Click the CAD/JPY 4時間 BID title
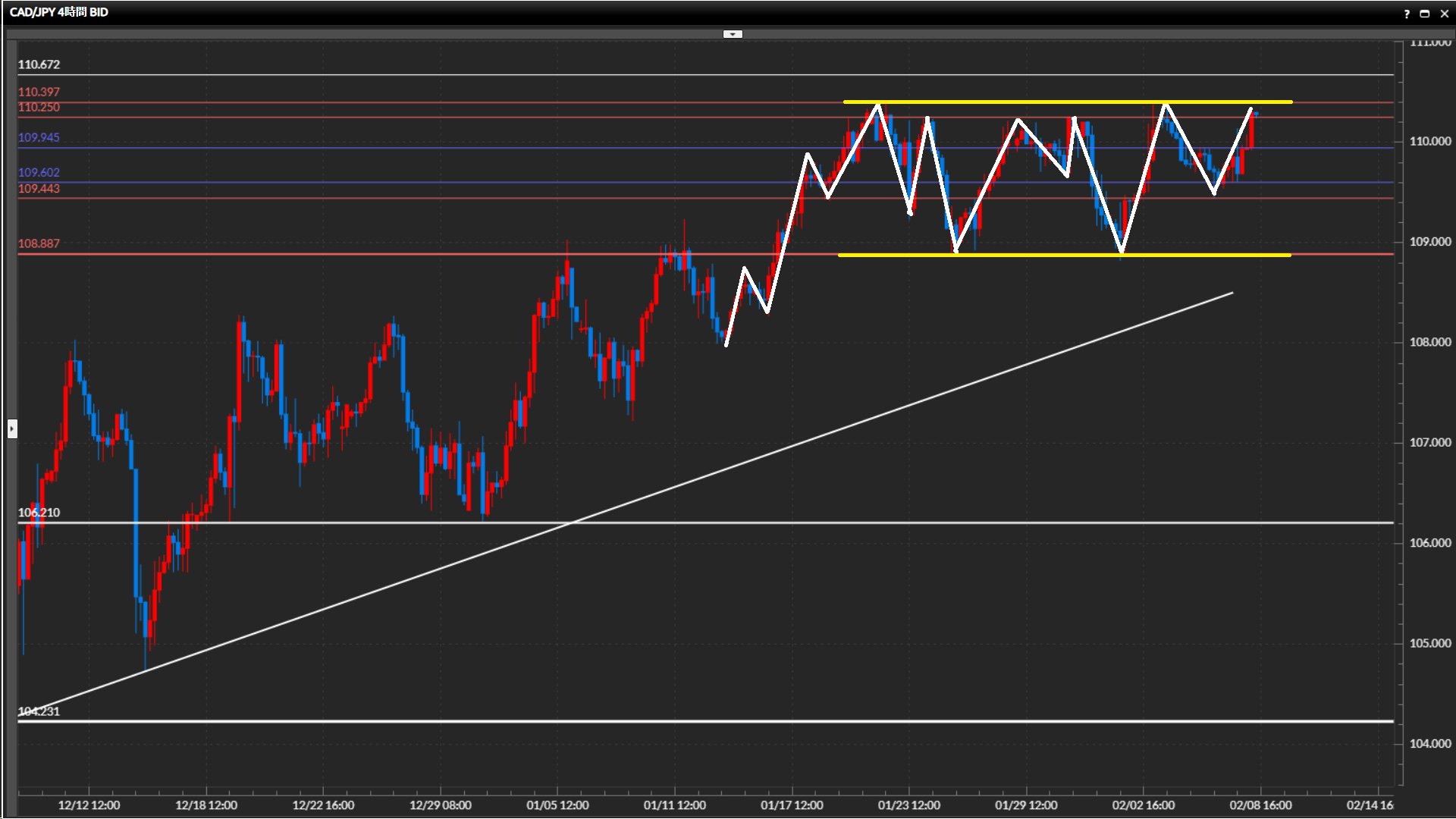Image resolution: width=1456 pixels, height=819 pixels. pyautogui.click(x=59, y=12)
